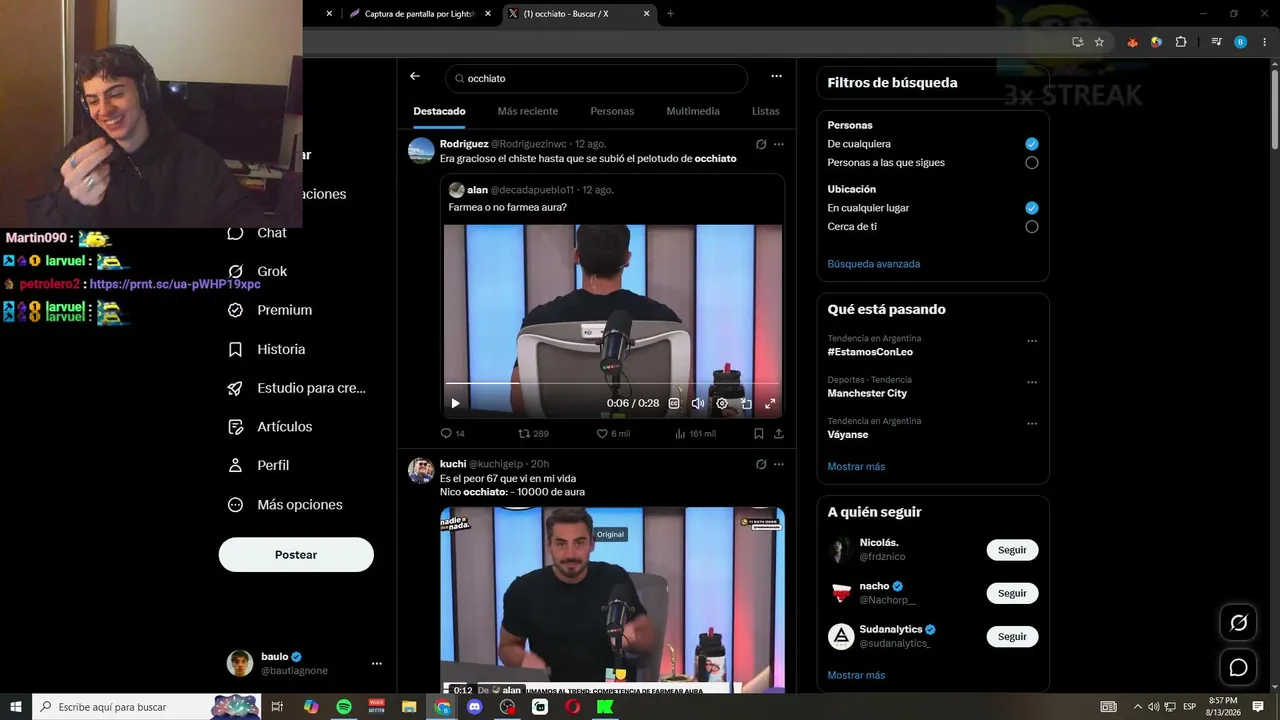Open more options for #EstamosConLeo trend
The height and width of the screenshot is (720, 1280).
click(x=1032, y=341)
